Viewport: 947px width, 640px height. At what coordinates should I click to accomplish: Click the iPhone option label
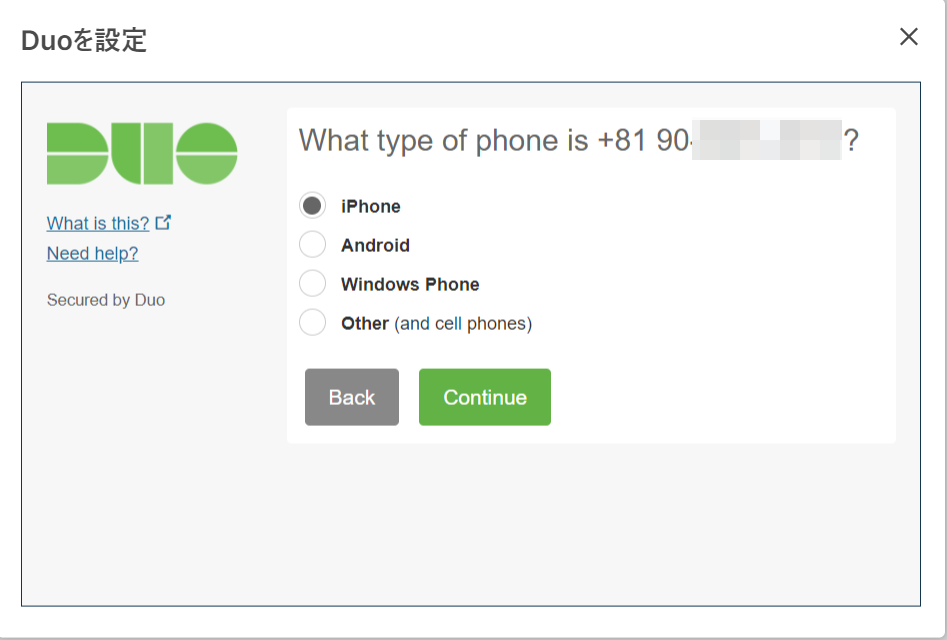click(371, 207)
